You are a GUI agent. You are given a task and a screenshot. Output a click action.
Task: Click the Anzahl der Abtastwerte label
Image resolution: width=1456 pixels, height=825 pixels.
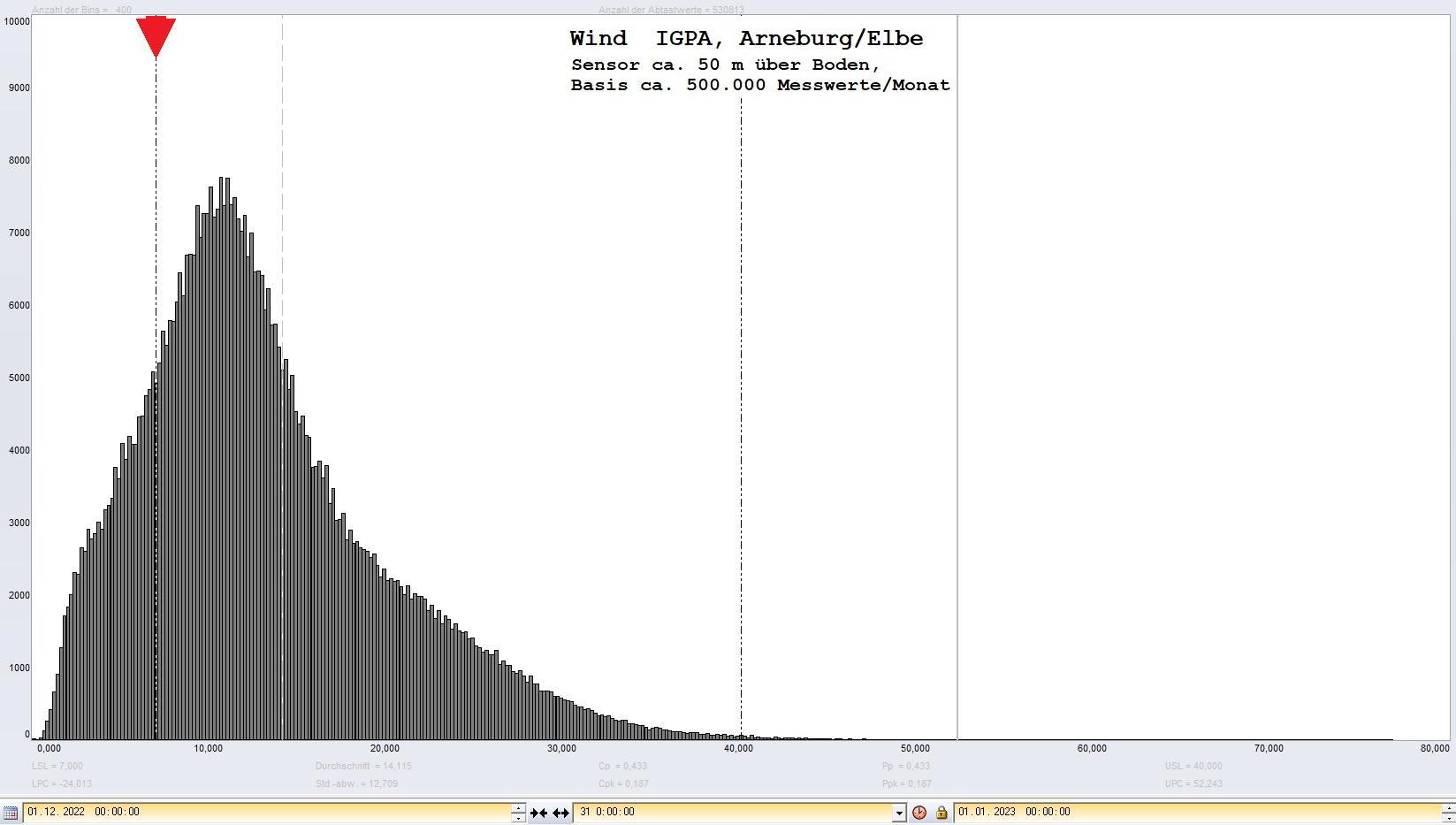pyautogui.click(x=670, y=10)
